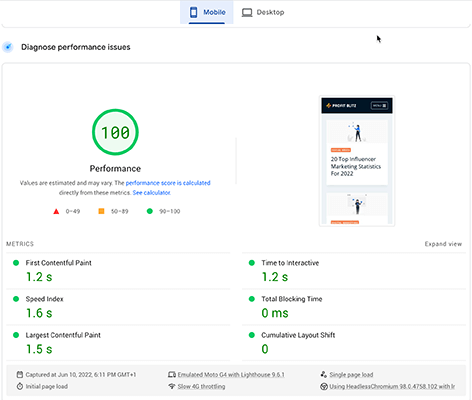
Task: Click the calendar icon beside Captured at
Action: [20, 375]
